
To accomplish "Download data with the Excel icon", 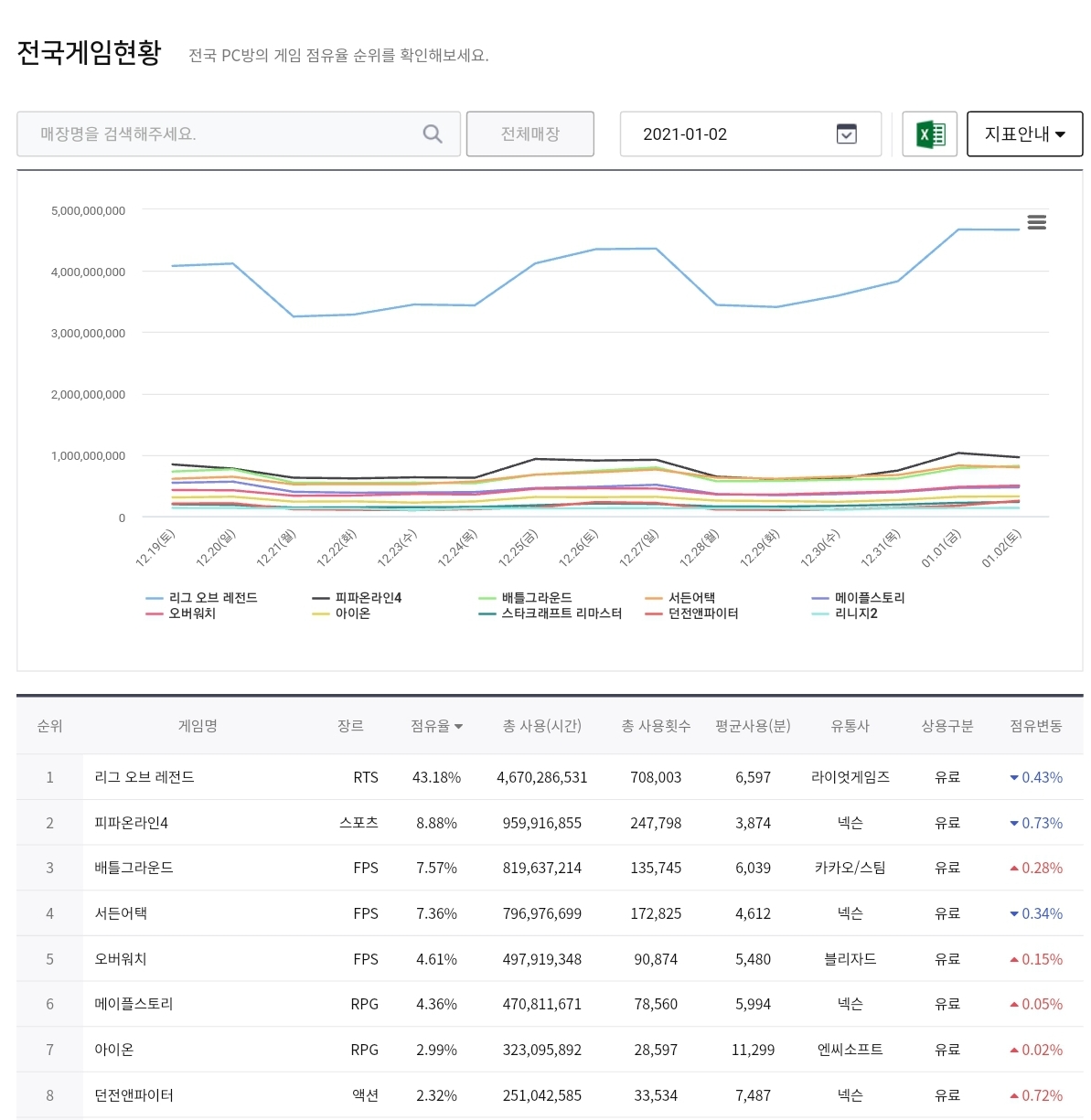I will [929, 134].
